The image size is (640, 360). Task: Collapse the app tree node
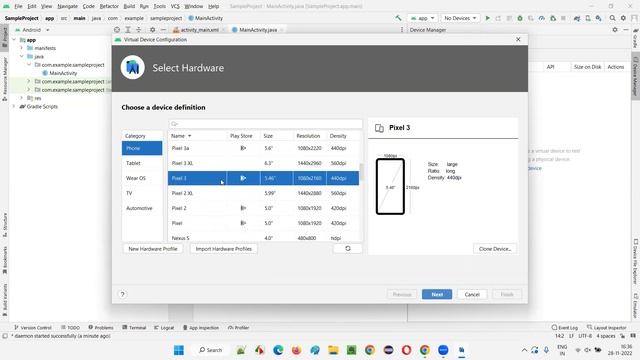tap(14, 40)
